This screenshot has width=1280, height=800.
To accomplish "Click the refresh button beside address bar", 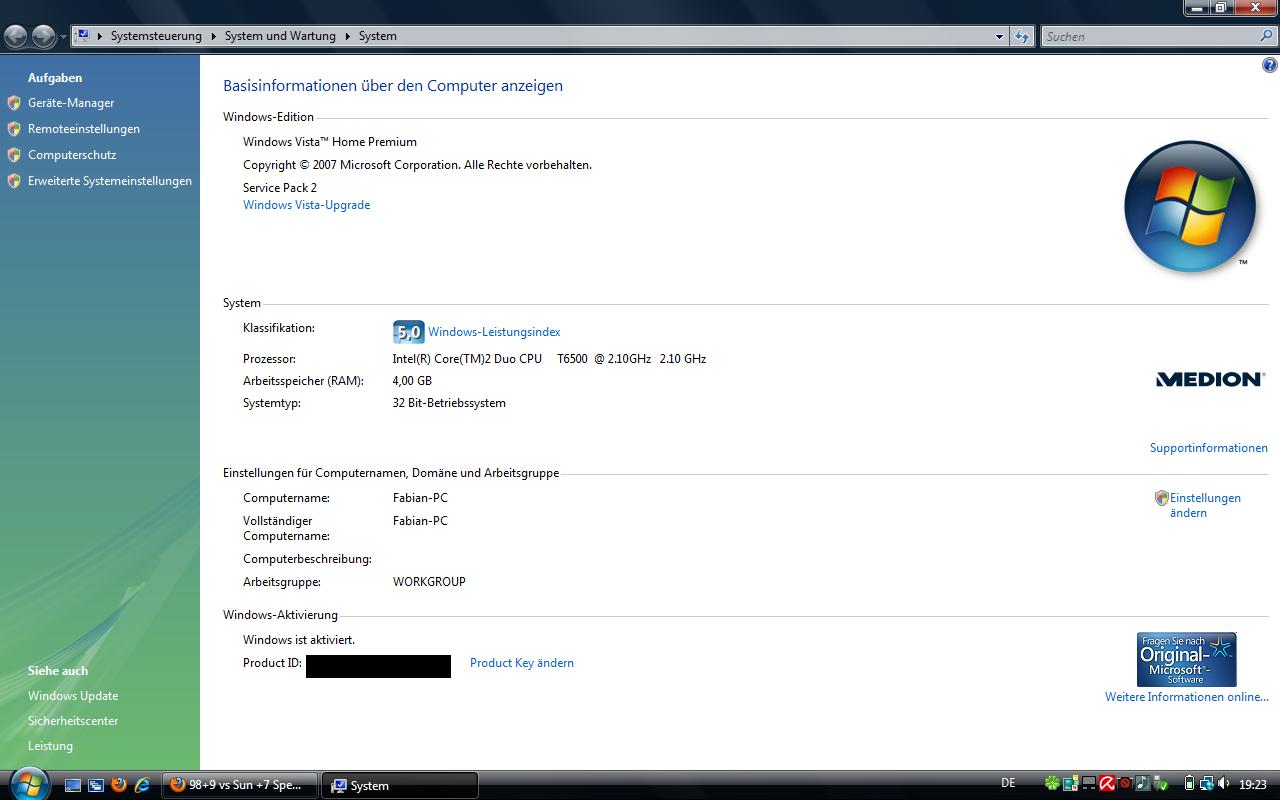I will 1021,36.
